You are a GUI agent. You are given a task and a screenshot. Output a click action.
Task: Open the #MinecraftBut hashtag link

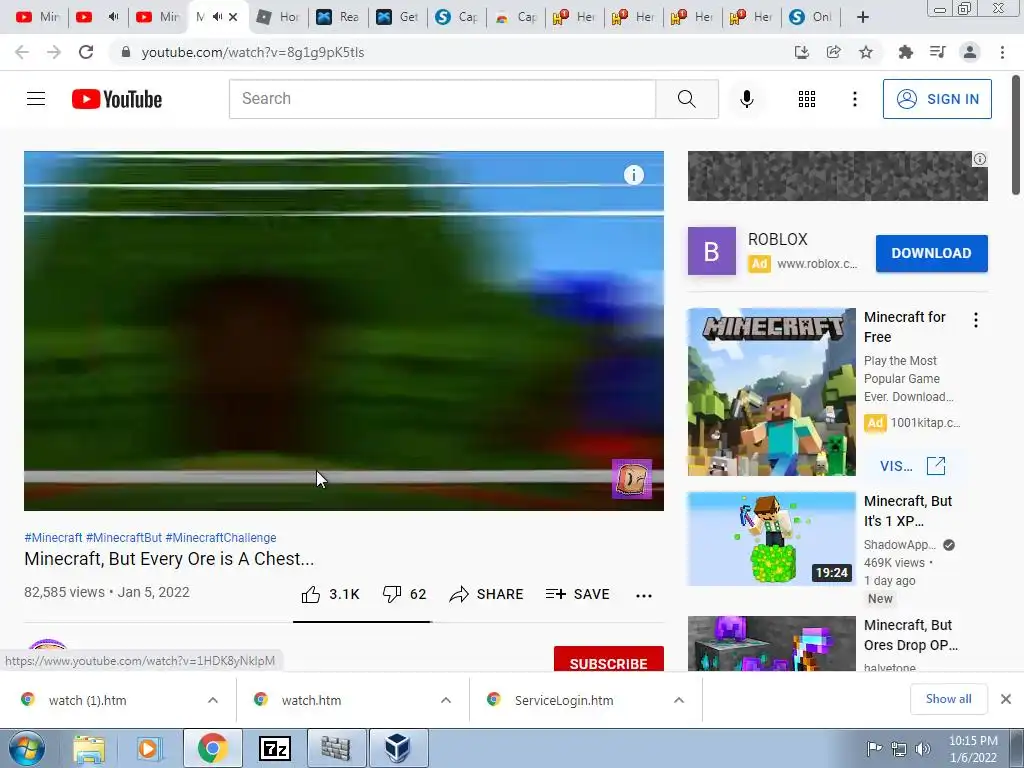click(x=123, y=537)
